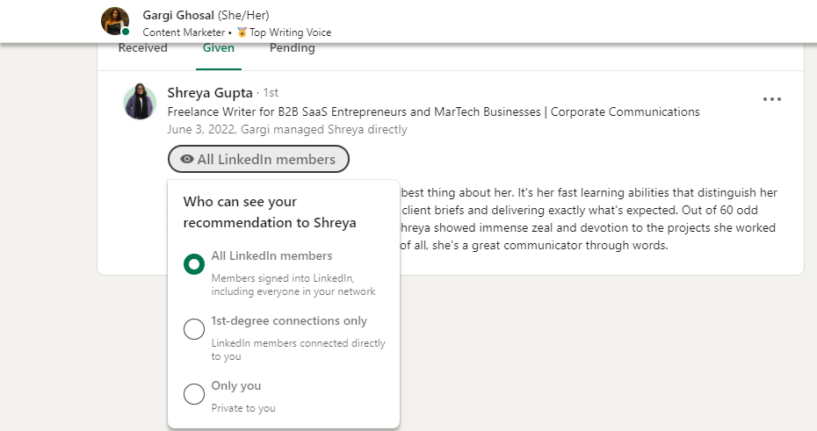This screenshot has width=817, height=431.
Task: Click Gargi Ghosal's name in header
Action: pos(178,15)
